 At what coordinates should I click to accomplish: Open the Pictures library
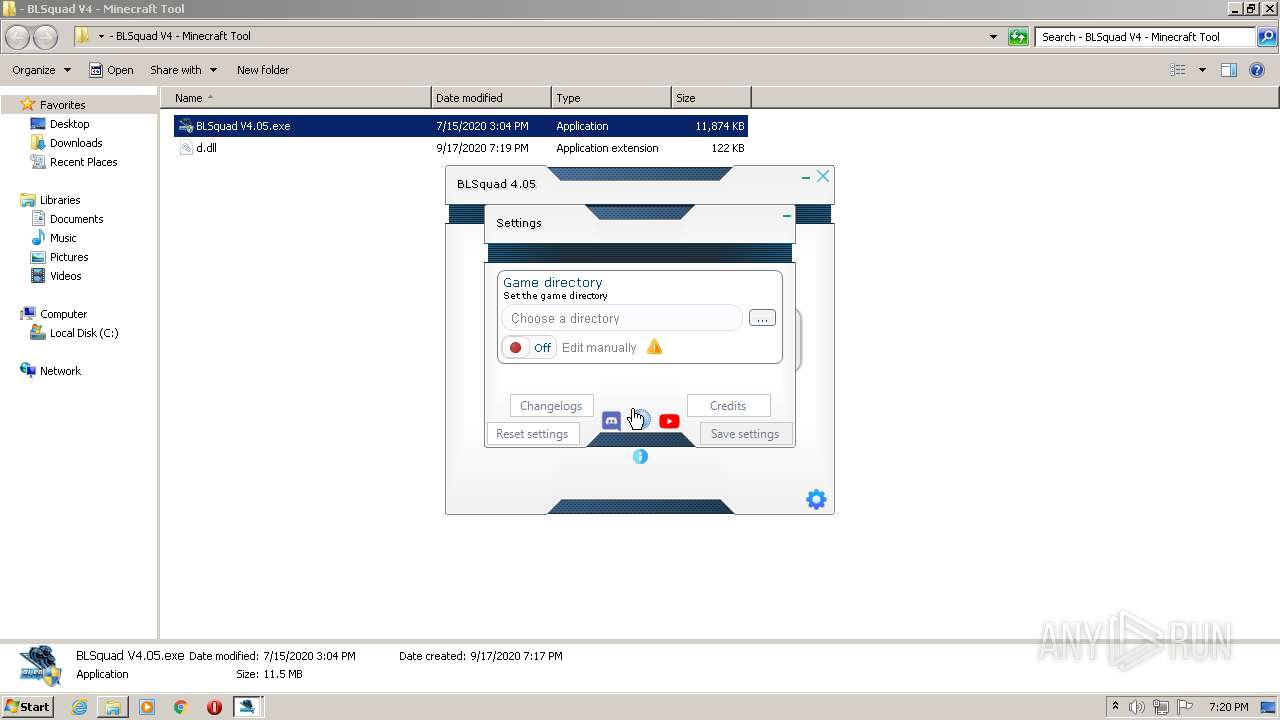[x=69, y=257]
